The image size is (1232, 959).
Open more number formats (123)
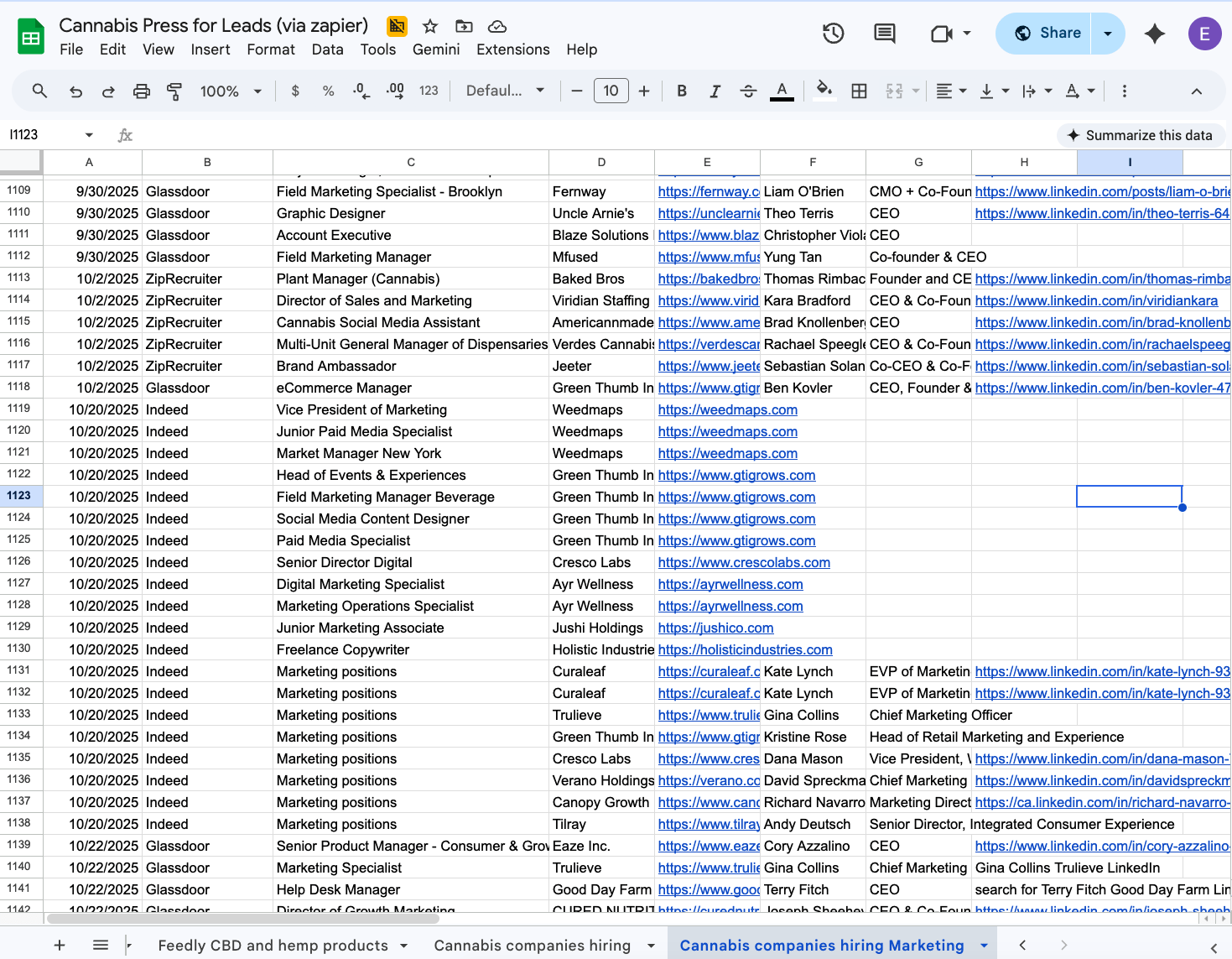(x=429, y=91)
